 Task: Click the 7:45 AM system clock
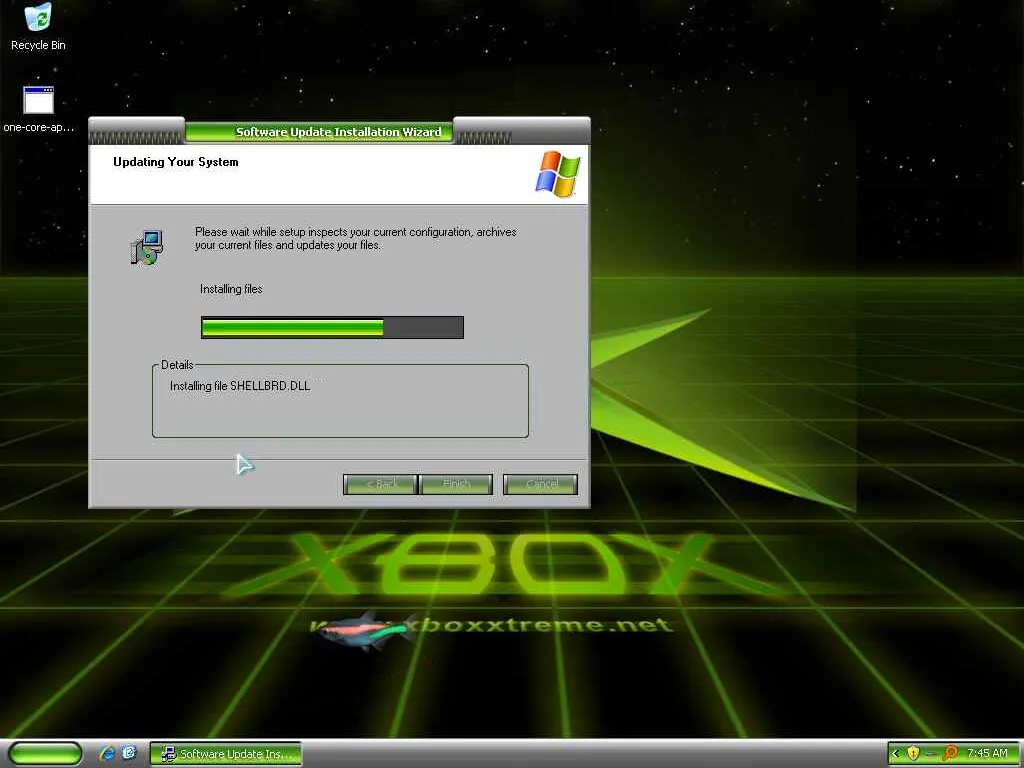pyautogui.click(x=987, y=754)
